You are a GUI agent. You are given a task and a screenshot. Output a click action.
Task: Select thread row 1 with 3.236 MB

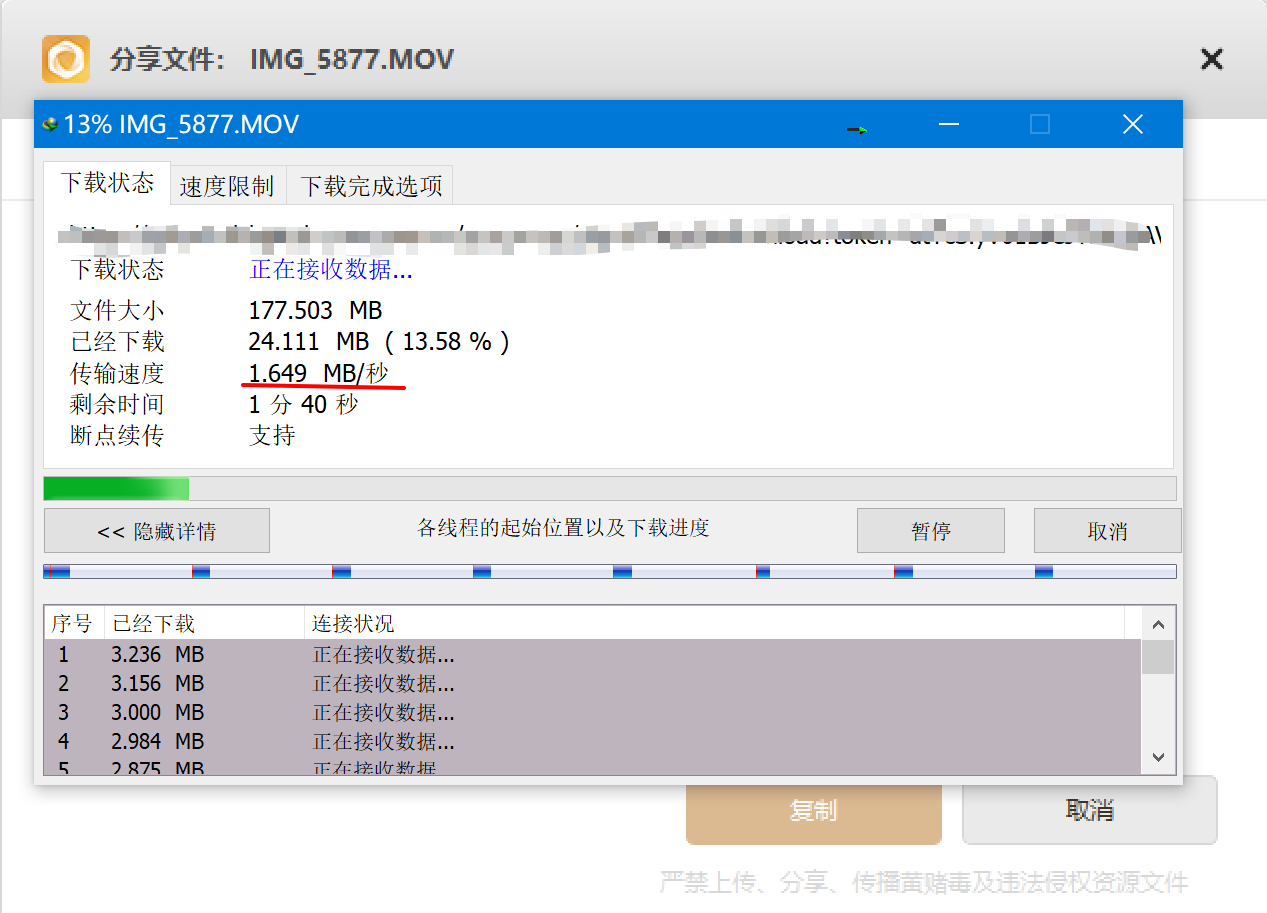click(592, 655)
